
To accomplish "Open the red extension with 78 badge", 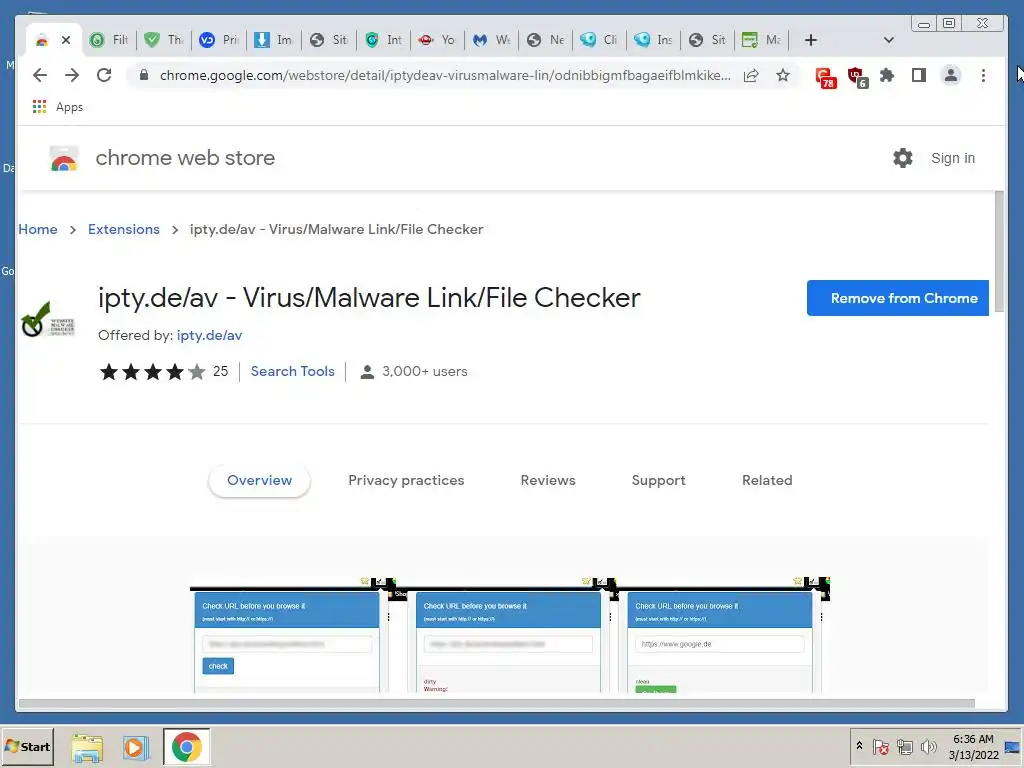I will [x=825, y=77].
